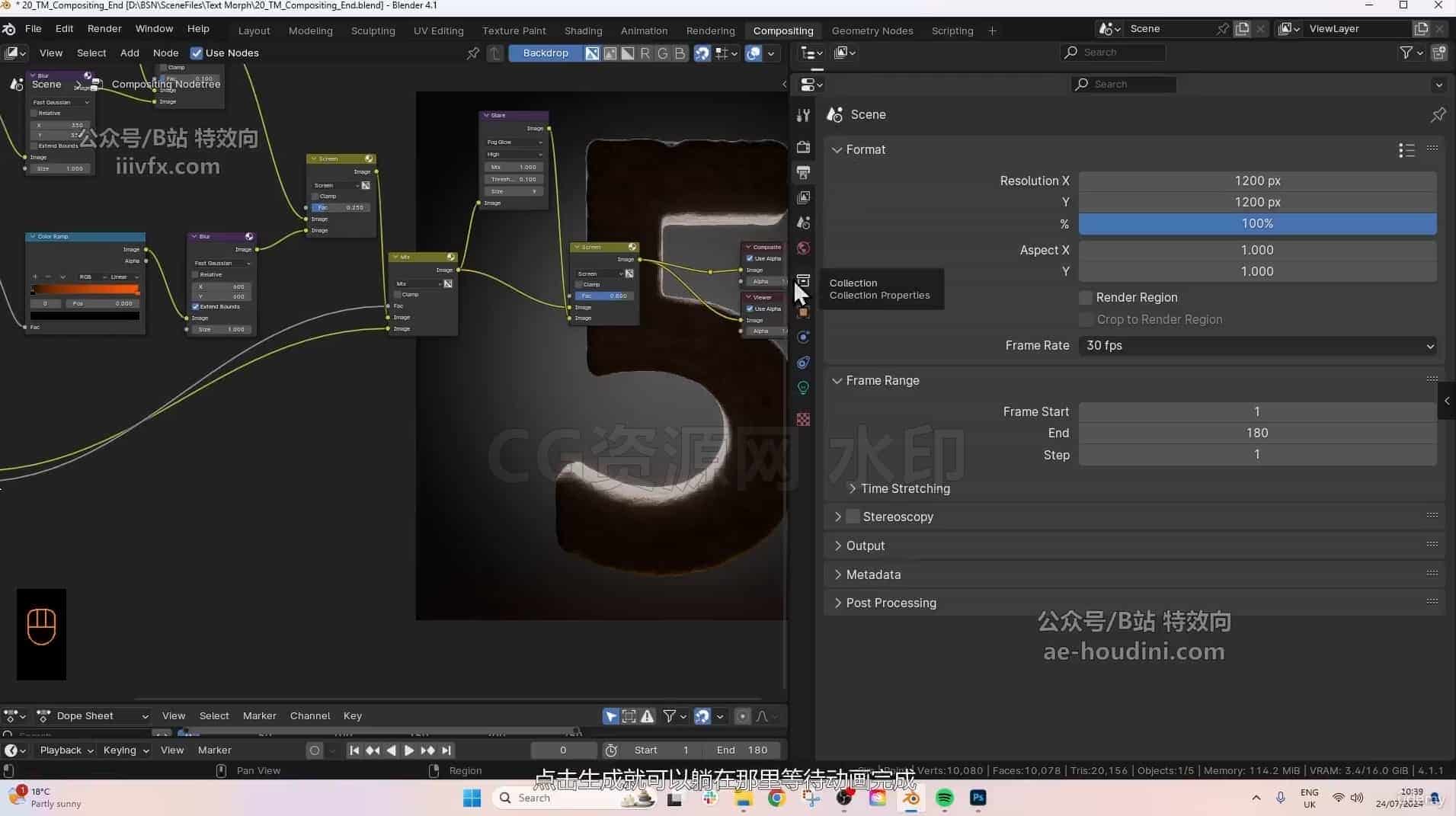Open the Physics properties tab

[x=803, y=337]
